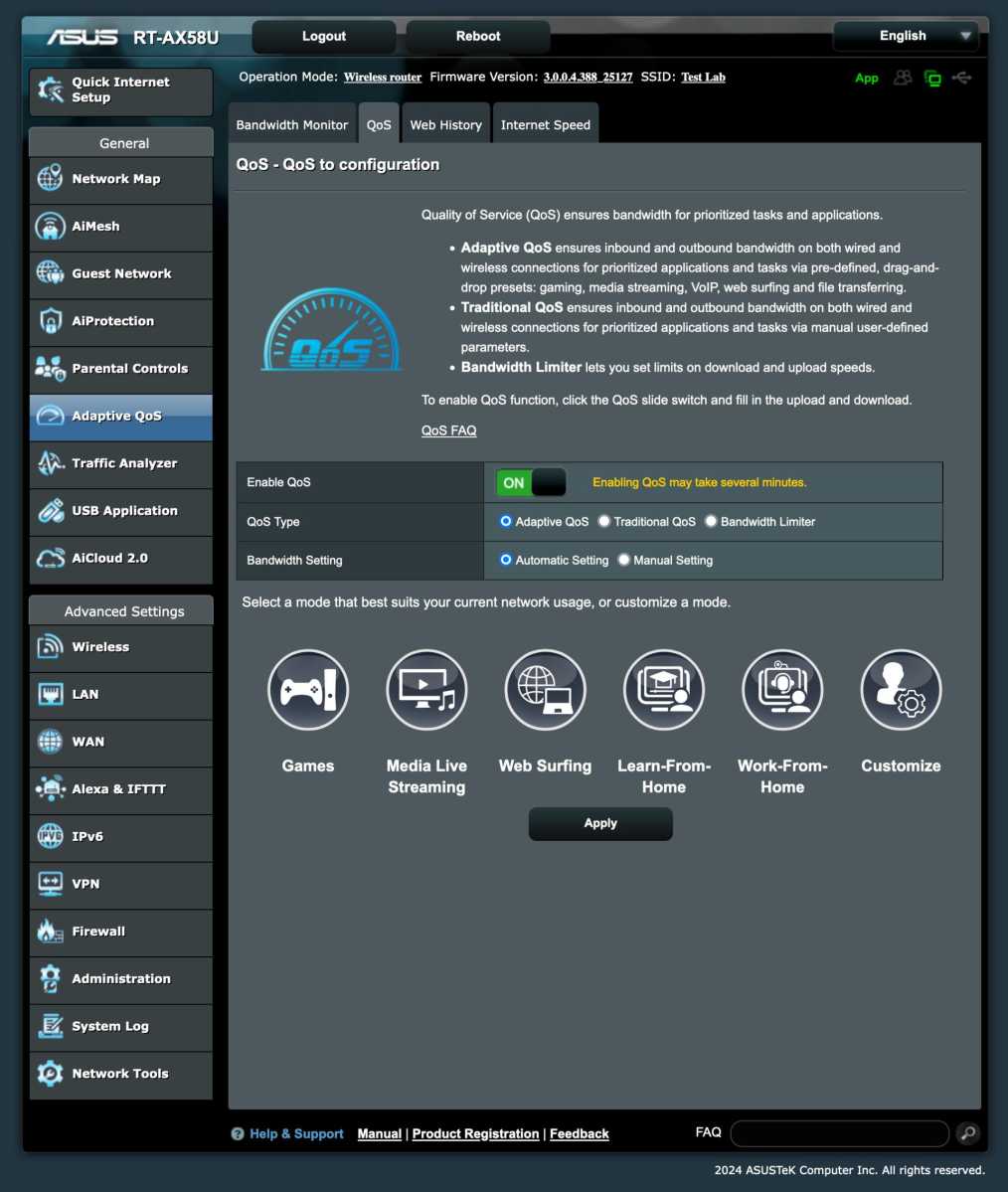Toggle the Enable QoS switch off
The height and width of the screenshot is (1192, 1008).
(x=531, y=483)
